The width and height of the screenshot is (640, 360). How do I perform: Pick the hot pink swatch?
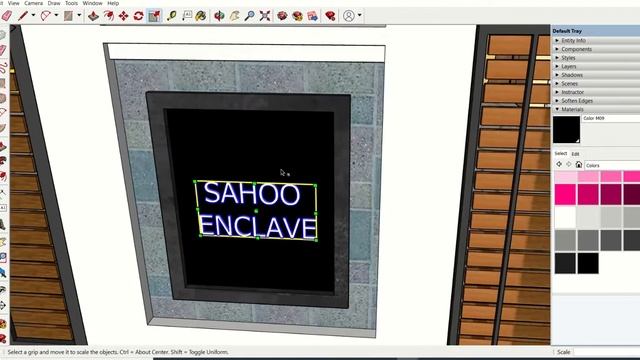pyautogui.click(x=565, y=194)
